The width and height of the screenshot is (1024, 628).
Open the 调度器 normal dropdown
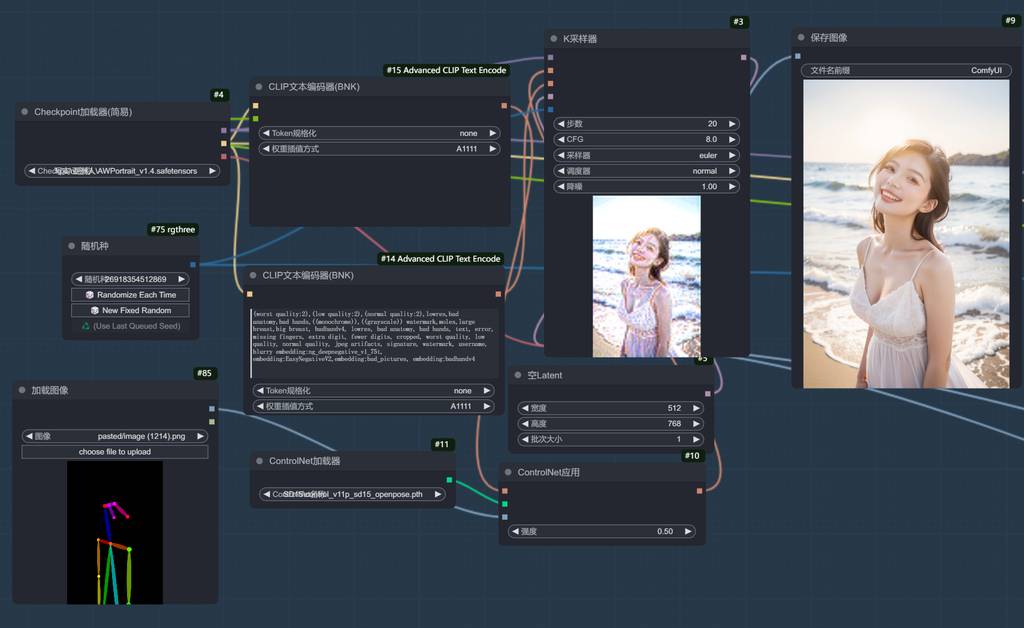[x=646, y=171]
